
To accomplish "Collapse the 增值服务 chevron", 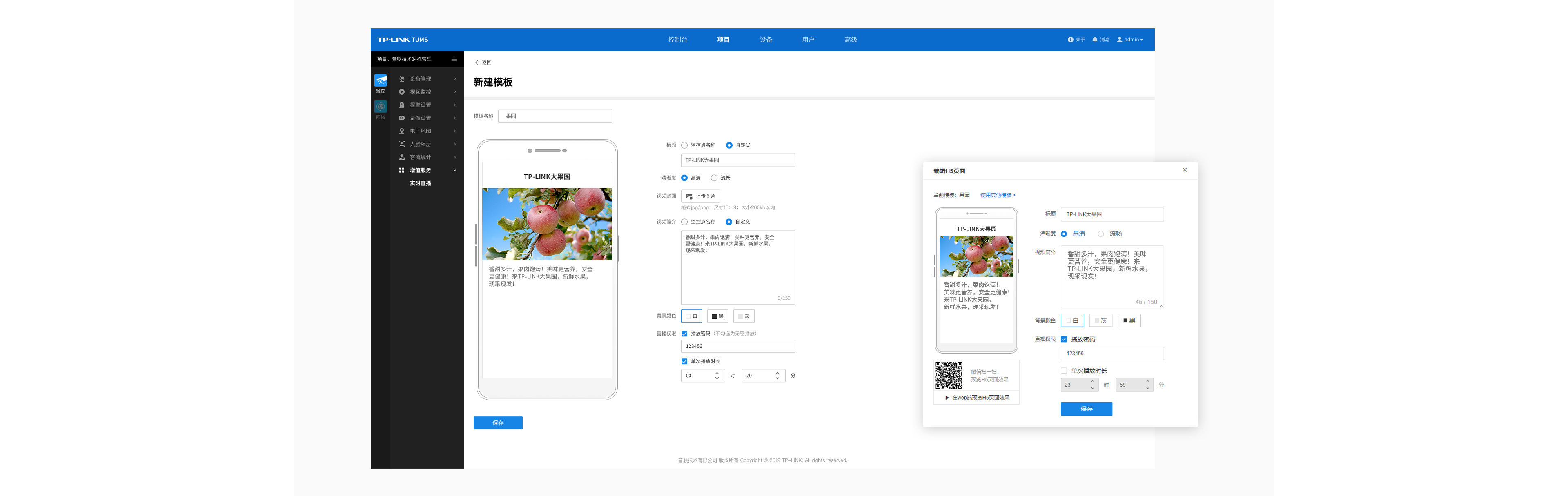I will 455,170.
